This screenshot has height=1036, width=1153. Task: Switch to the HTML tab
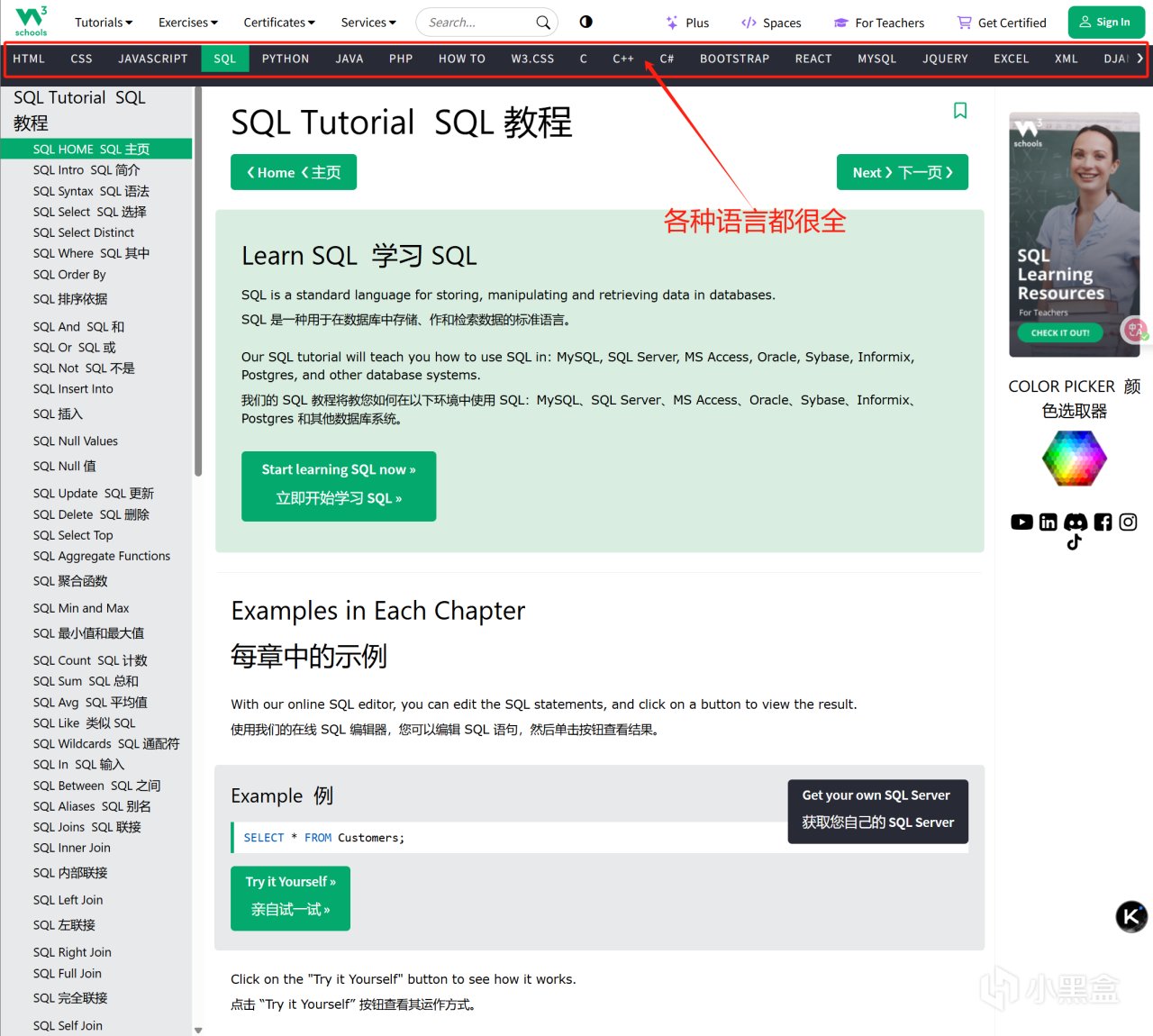tap(29, 59)
